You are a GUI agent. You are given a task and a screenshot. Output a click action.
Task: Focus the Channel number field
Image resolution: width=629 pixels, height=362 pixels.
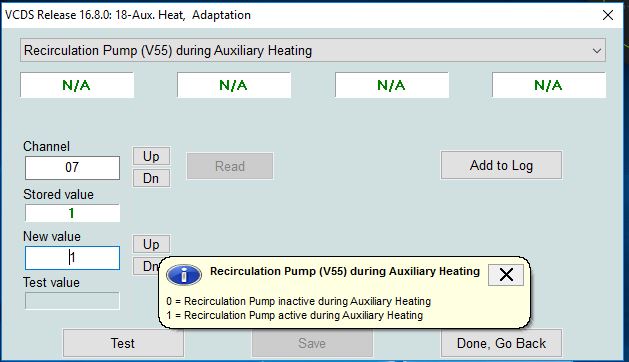(x=72, y=168)
